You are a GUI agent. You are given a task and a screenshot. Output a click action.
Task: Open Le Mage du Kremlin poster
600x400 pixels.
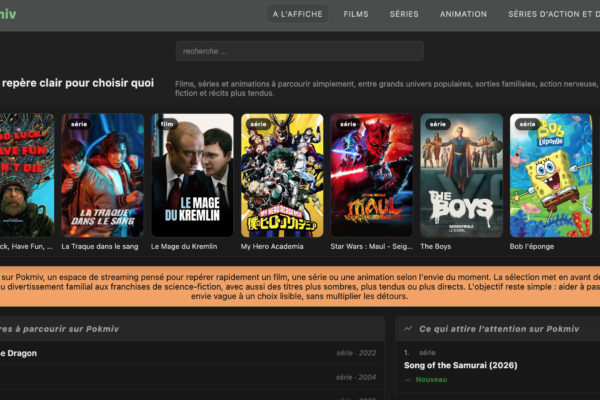click(x=192, y=175)
